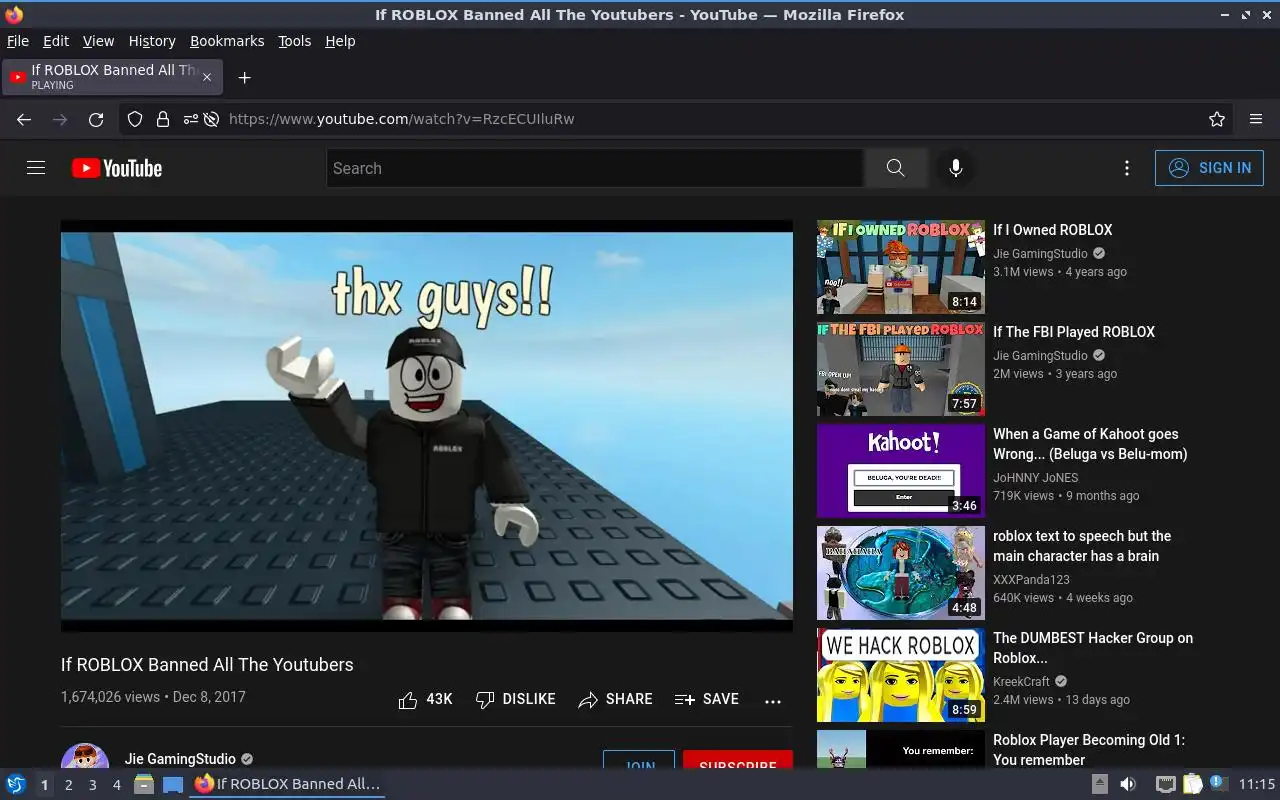Click 'Roblox Player Becoming Old 1' title
Image resolution: width=1280 pixels, height=800 pixels.
tap(1089, 750)
